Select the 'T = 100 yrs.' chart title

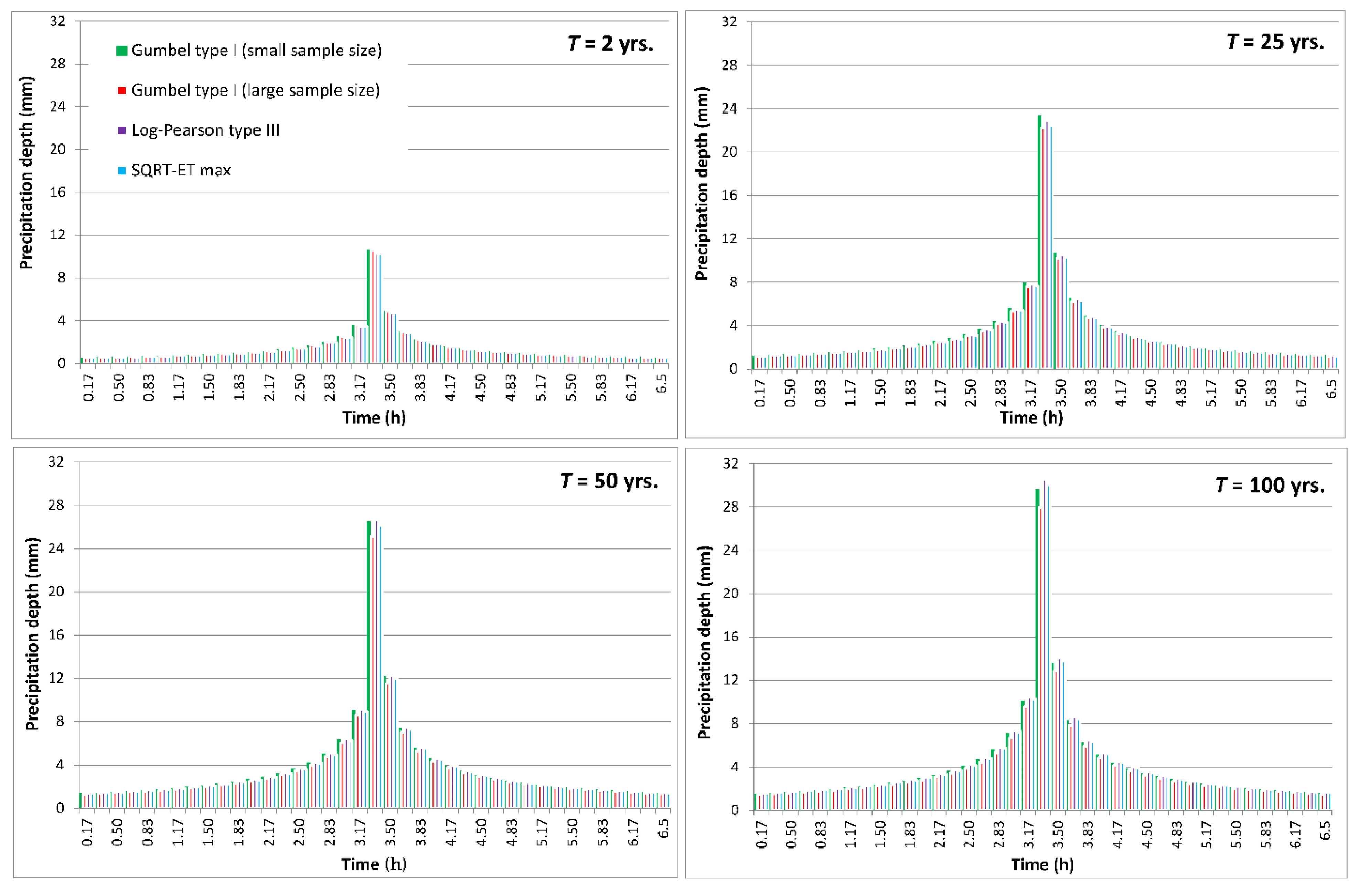click(x=1269, y=485)
